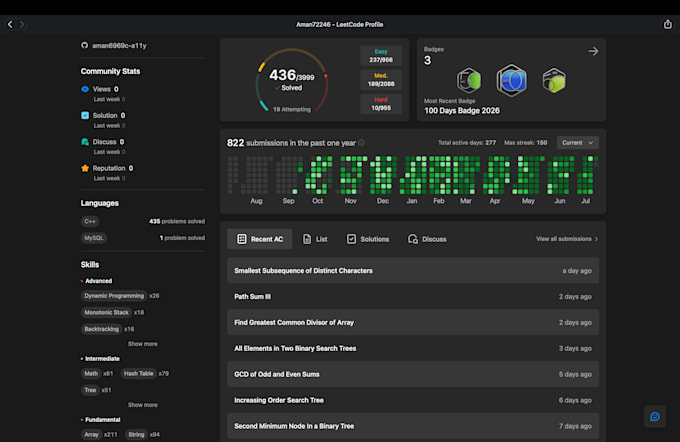This screenshot has width=680, height=442.
Task: Select the String skill tag
Action: coord(136,434)
